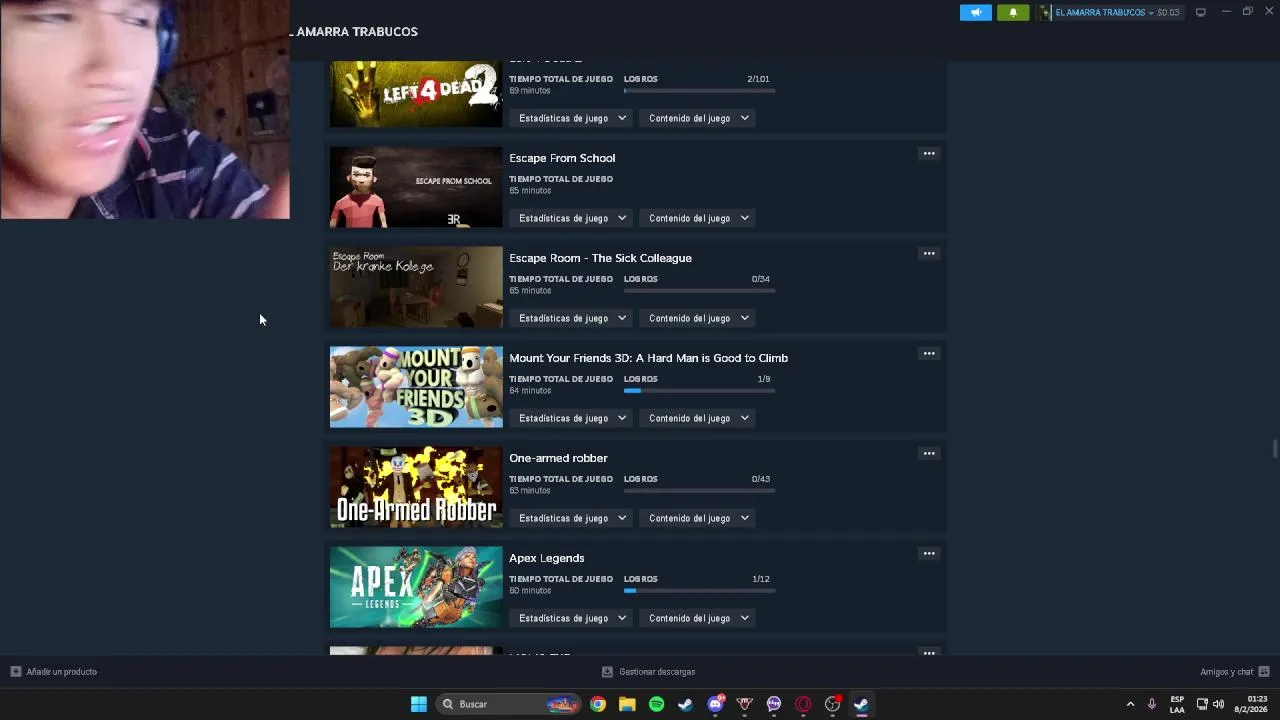Open the active Steam window taskbar icon
1280x720 pixels.
pyautogui.click(x=861, y=704)
